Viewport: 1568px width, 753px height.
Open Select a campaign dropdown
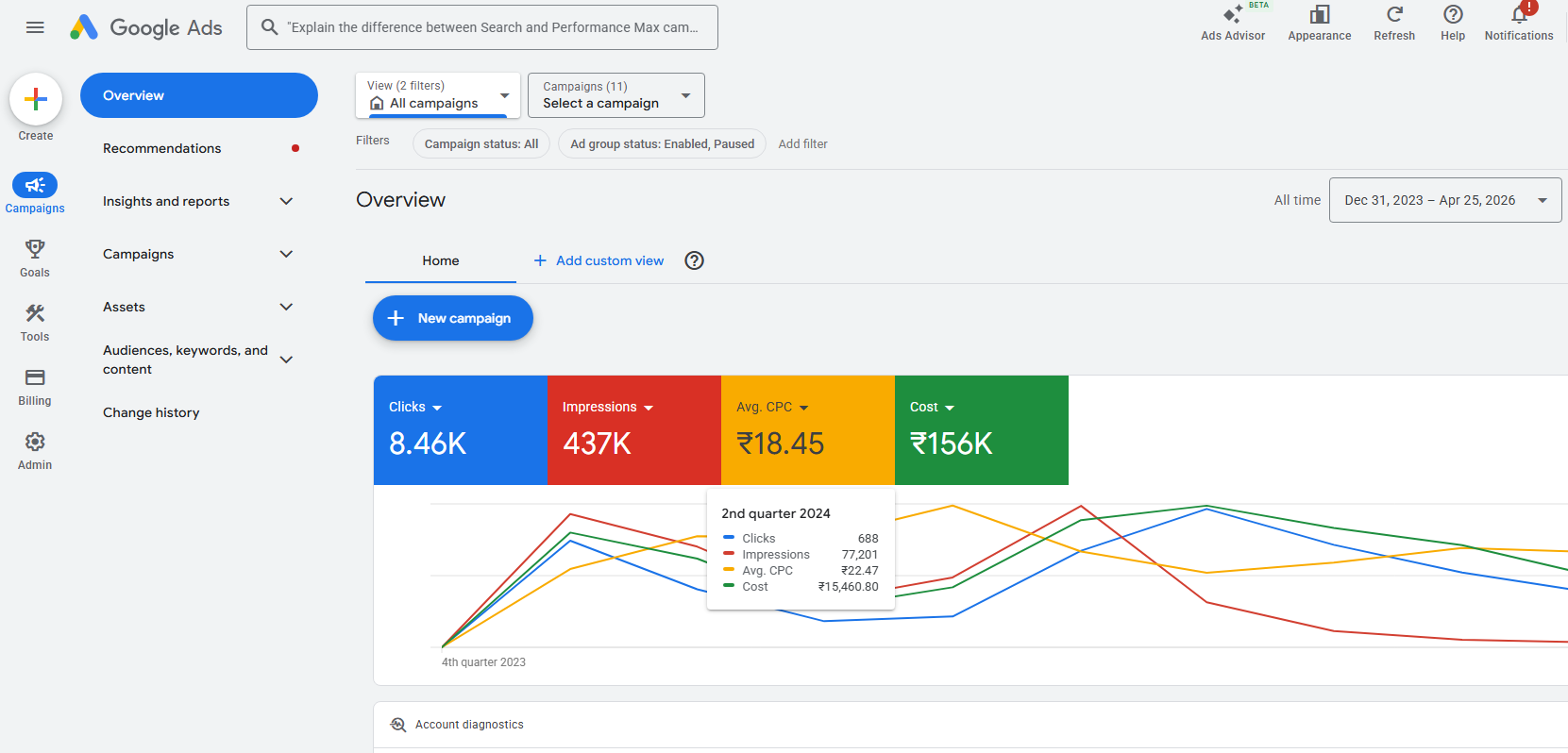coord(616,95)
